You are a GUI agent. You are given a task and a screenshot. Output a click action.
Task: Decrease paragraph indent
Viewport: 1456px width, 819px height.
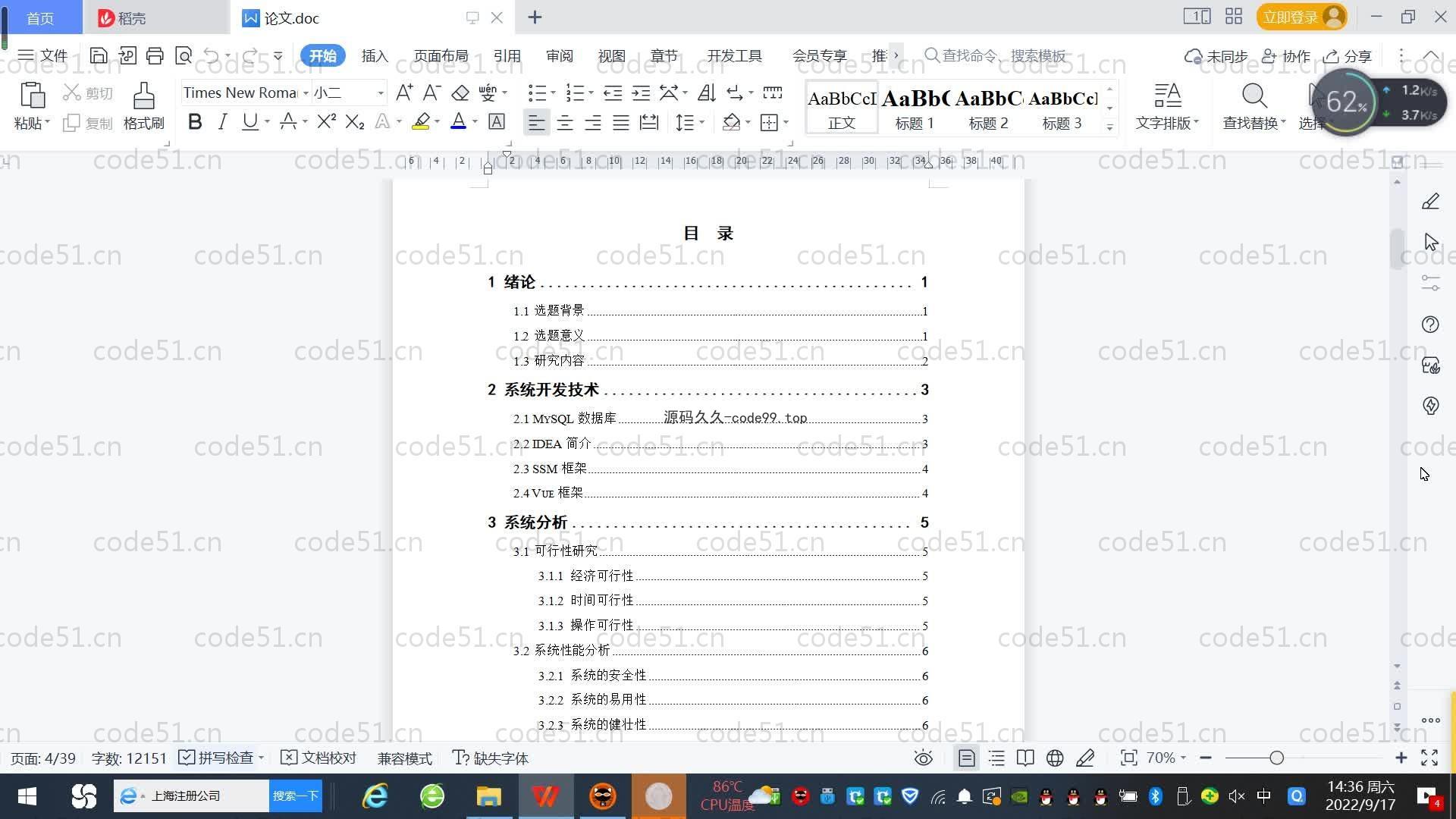click(x=613, y=93)
